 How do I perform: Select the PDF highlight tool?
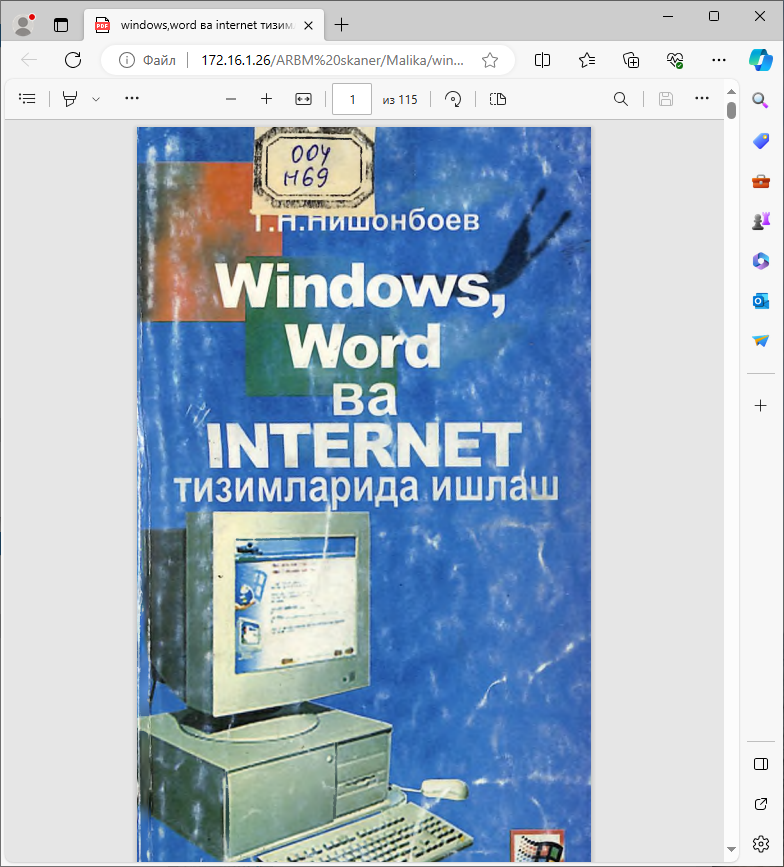(x=70, y=99)
